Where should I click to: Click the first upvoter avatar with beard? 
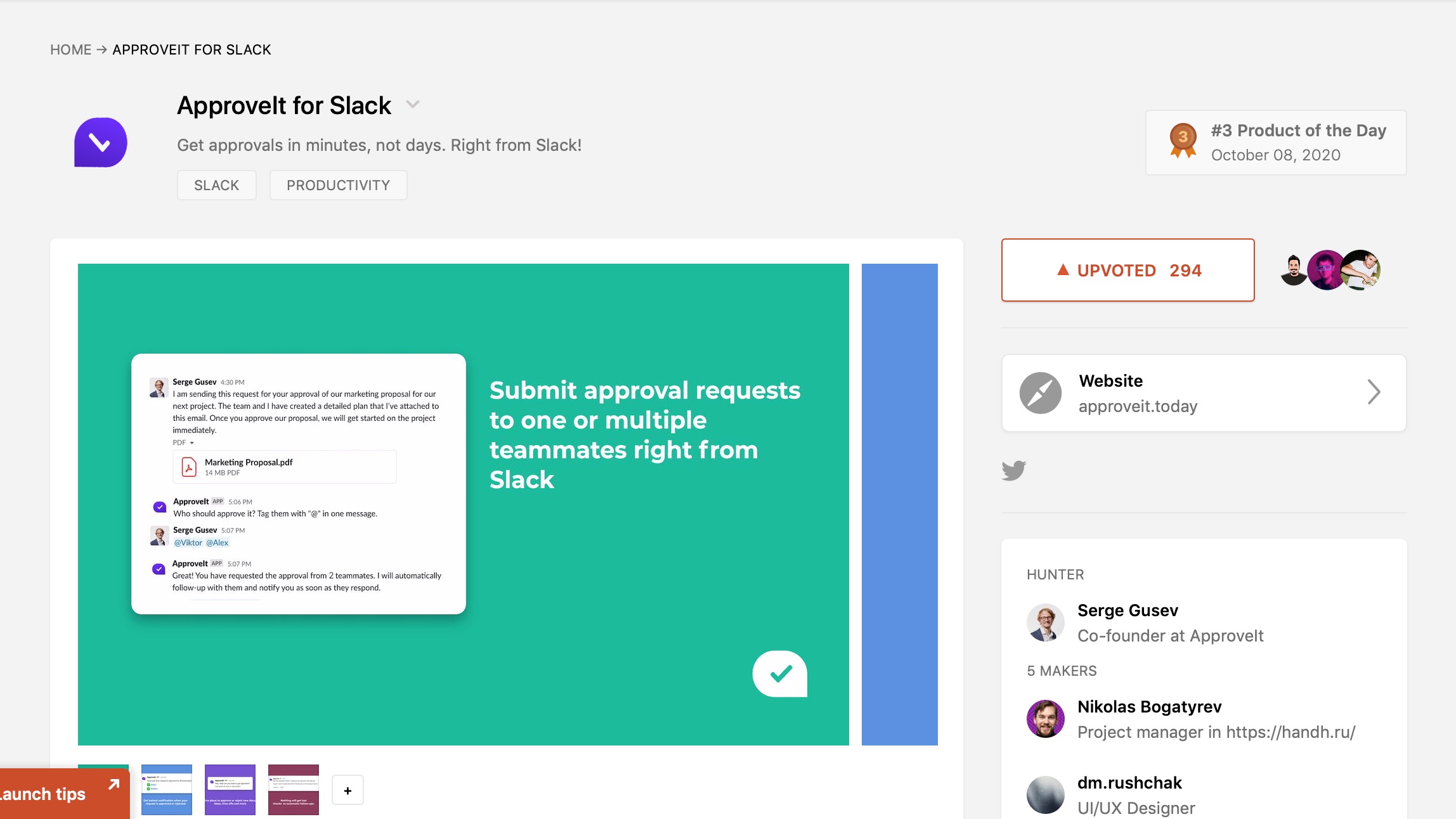[1294, 270]
